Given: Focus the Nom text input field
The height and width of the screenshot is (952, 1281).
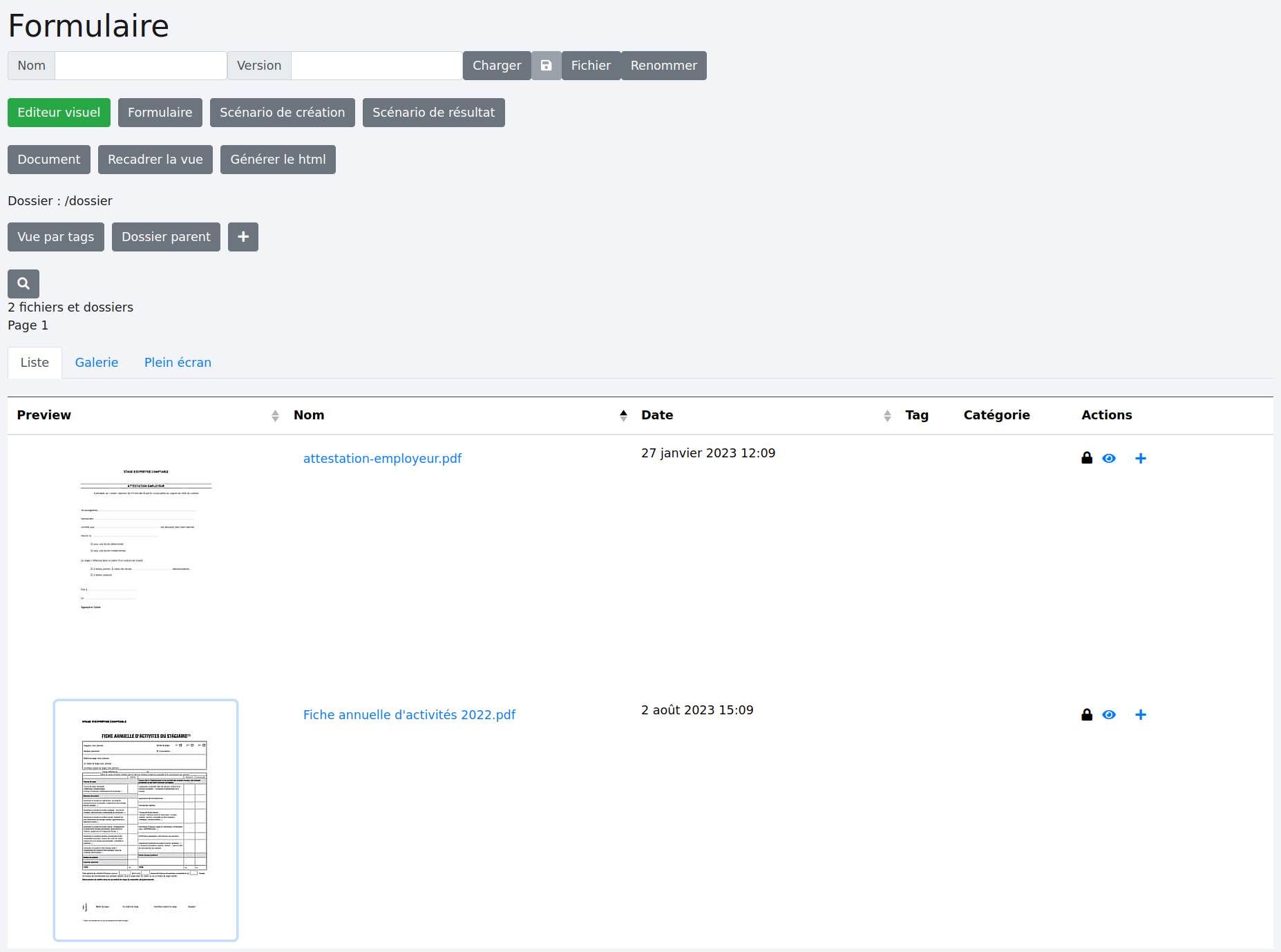Looking at the screenshot, I should click(141, 66).
